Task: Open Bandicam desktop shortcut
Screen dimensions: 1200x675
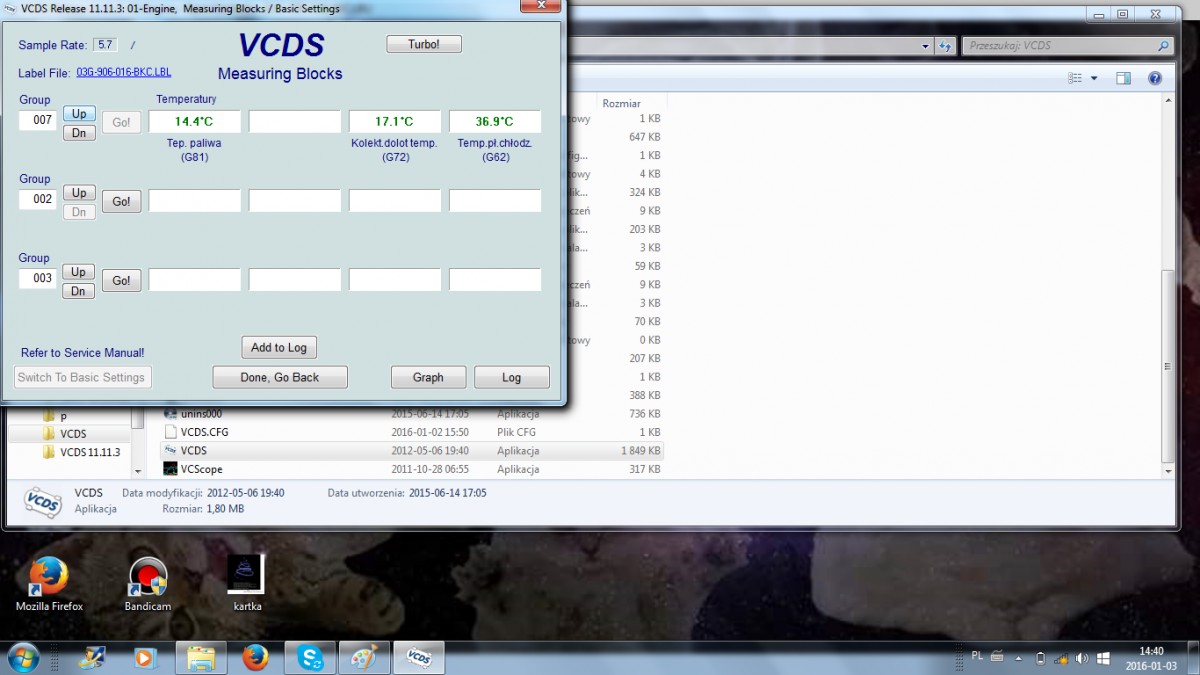Action: [x=148, y=582]
